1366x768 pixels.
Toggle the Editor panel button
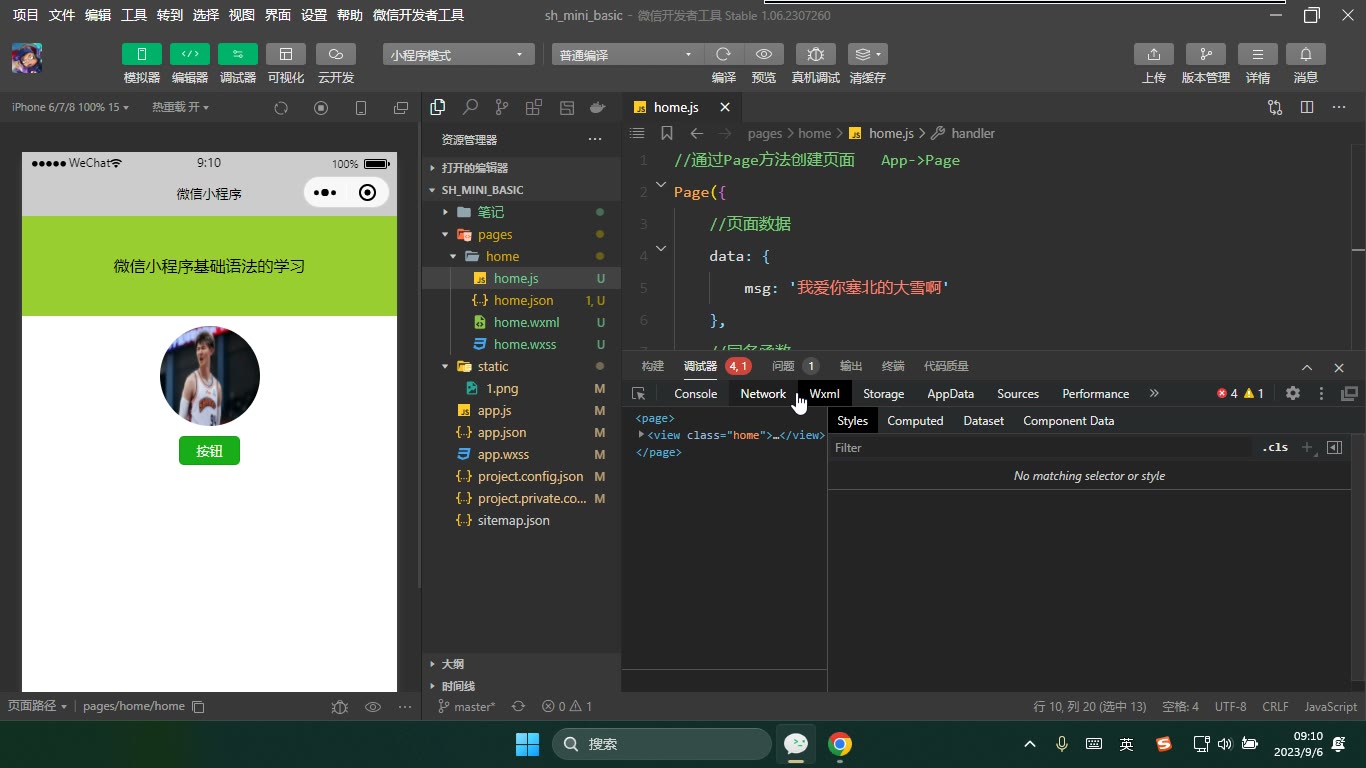190,54
